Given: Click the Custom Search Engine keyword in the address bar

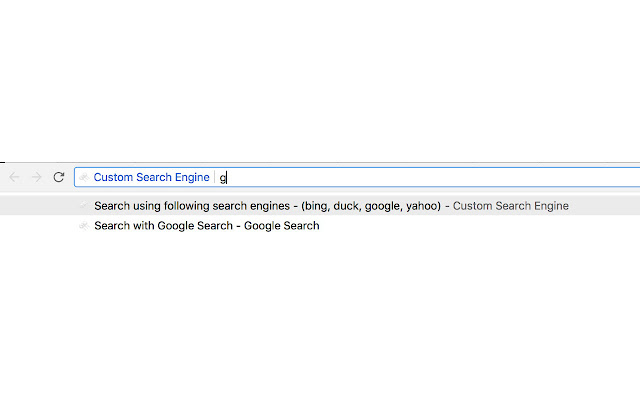Looking at the screenshot, I should 151,177.
